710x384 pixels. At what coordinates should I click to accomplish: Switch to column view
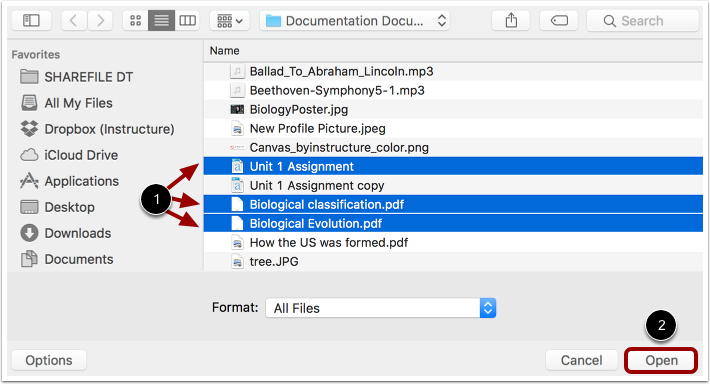[x=187, y=20]
